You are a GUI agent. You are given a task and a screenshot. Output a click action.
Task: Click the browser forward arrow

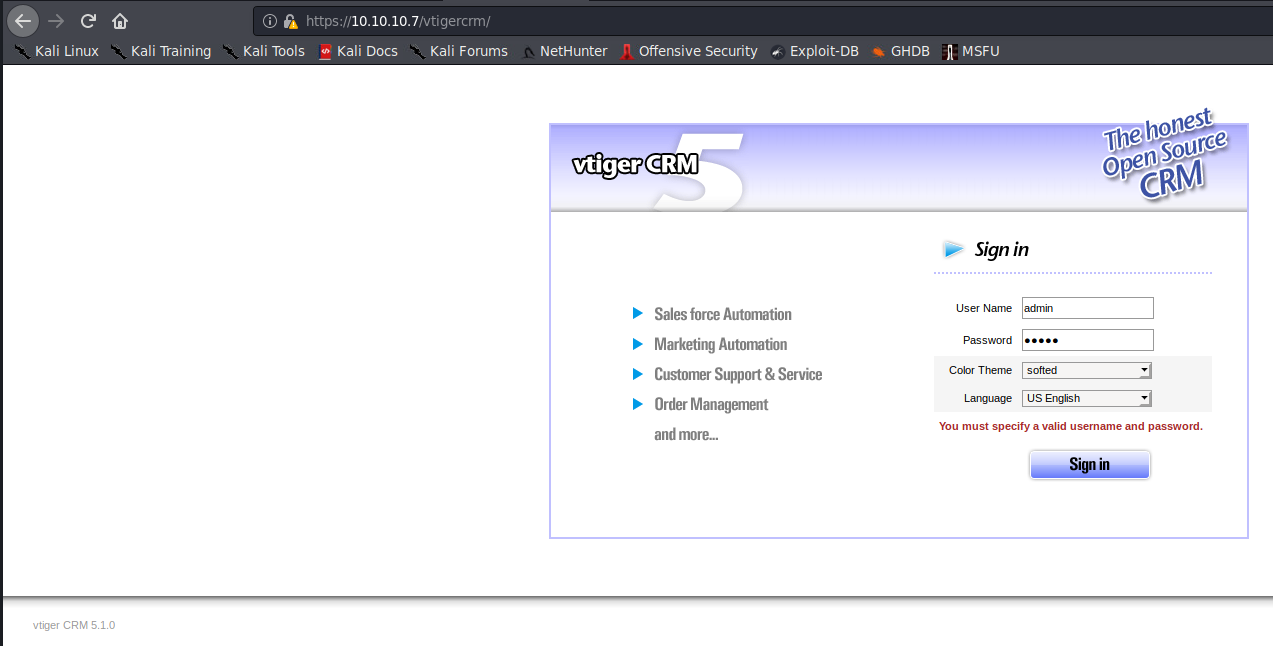pyautogui.click(x=56, y=20)
